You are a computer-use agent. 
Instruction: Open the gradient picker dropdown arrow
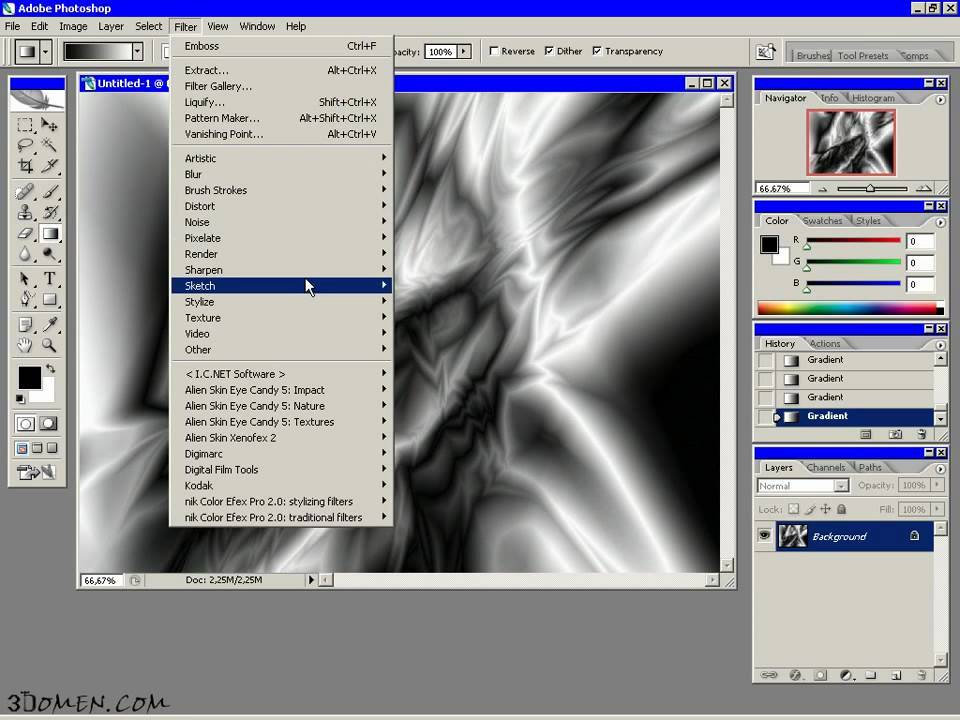[x=136, y=51]
